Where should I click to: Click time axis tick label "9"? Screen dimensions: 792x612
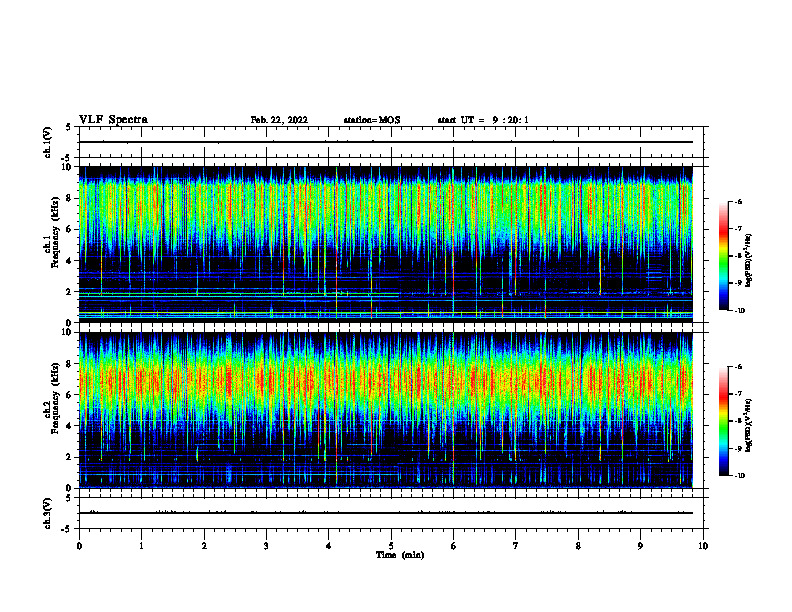(641, 546)
